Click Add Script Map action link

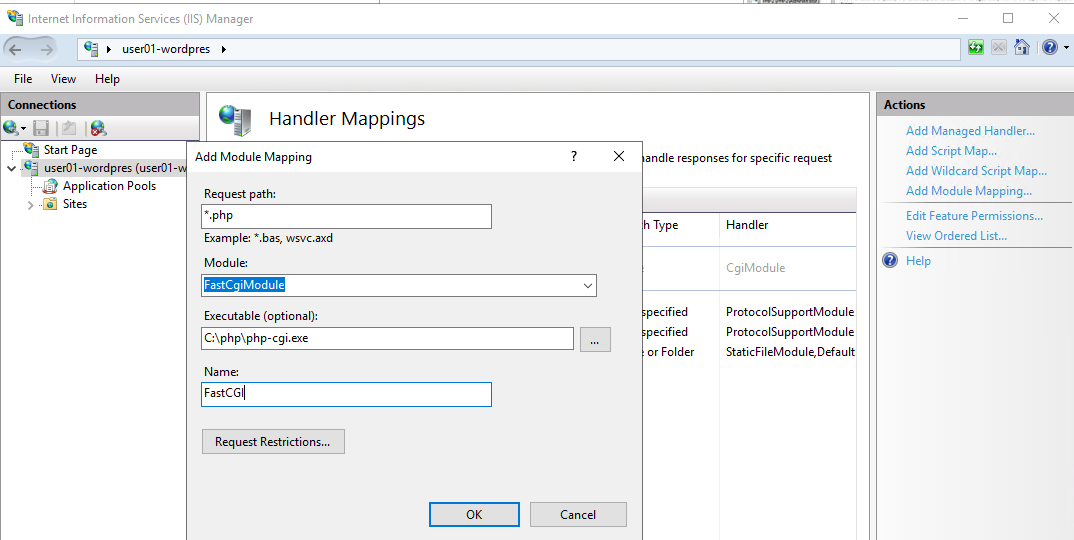(x=951, y=151)
